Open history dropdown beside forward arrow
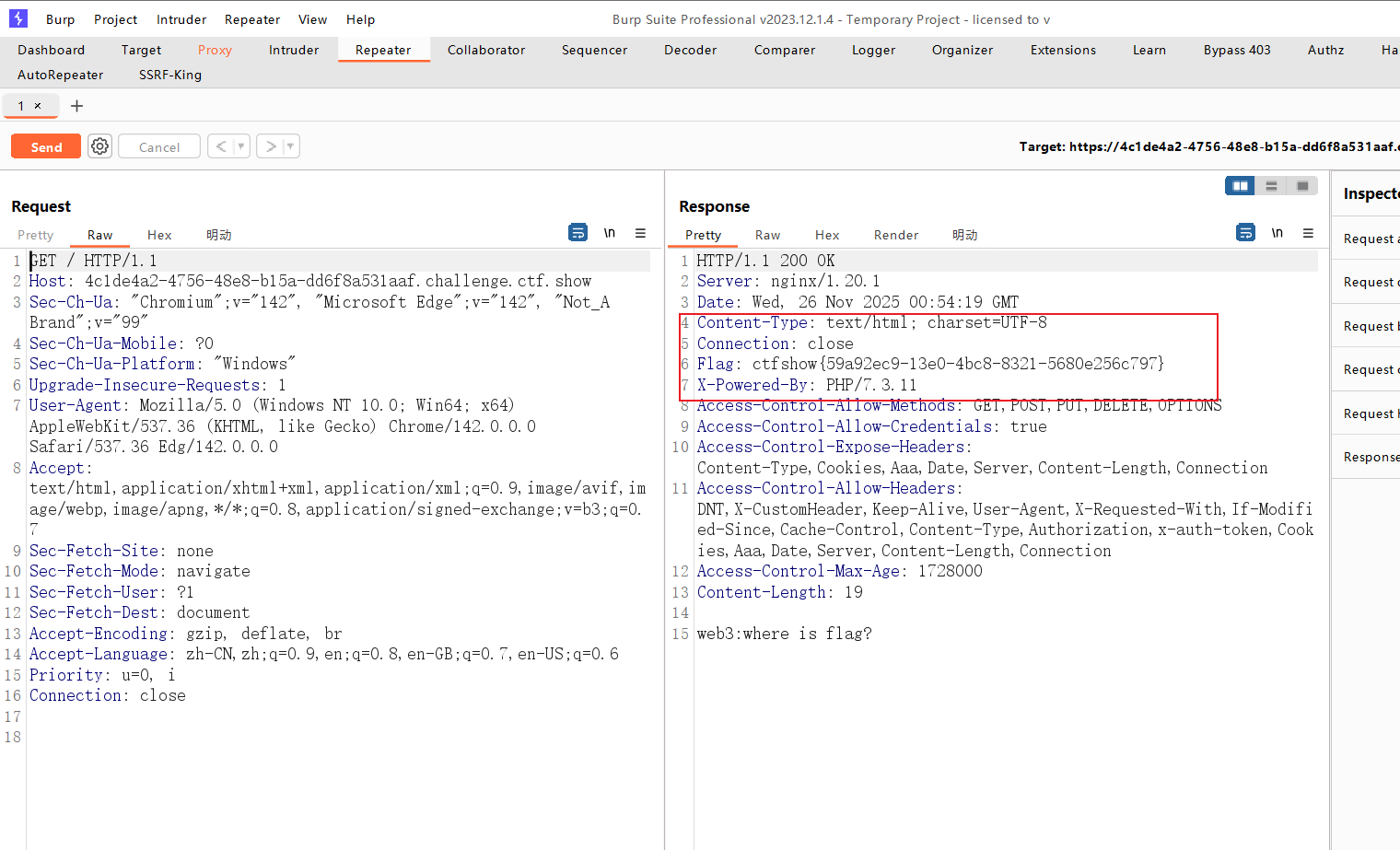The width and height of the screenshot is (1400, 850). (291, 146)
